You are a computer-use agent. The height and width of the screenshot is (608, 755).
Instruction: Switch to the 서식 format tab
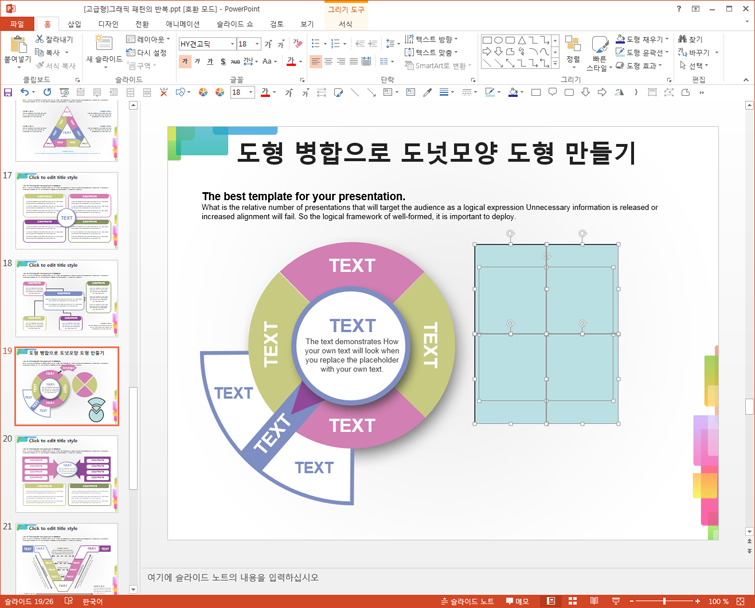345,24
